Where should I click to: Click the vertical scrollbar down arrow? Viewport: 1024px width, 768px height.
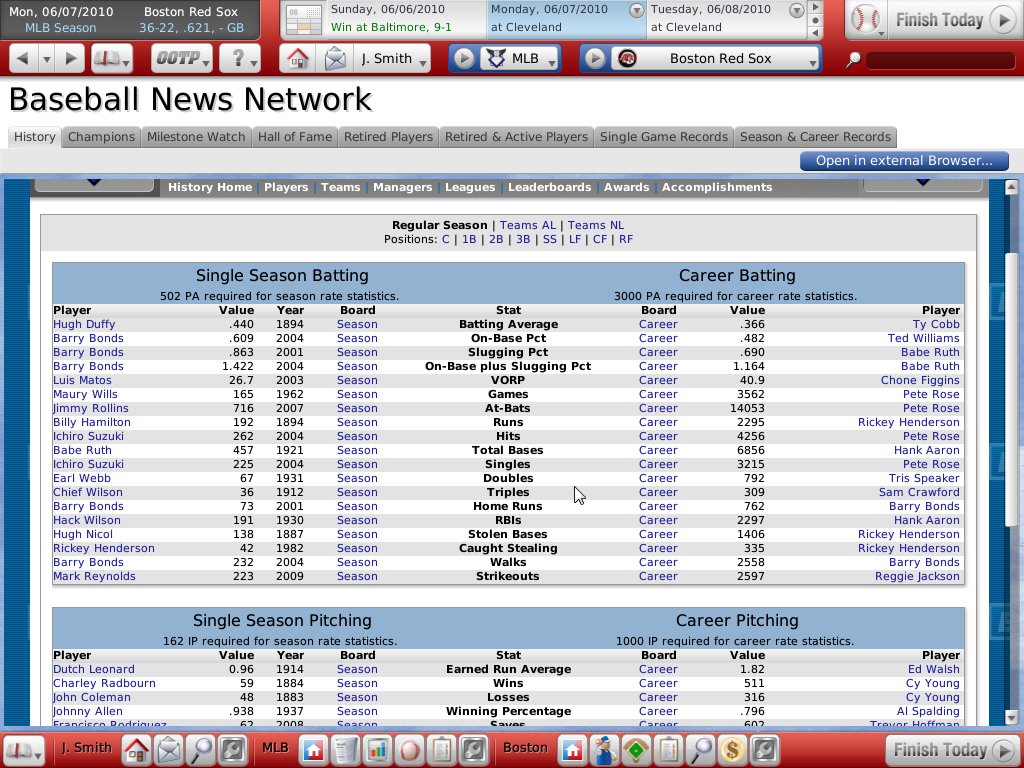1010,717
